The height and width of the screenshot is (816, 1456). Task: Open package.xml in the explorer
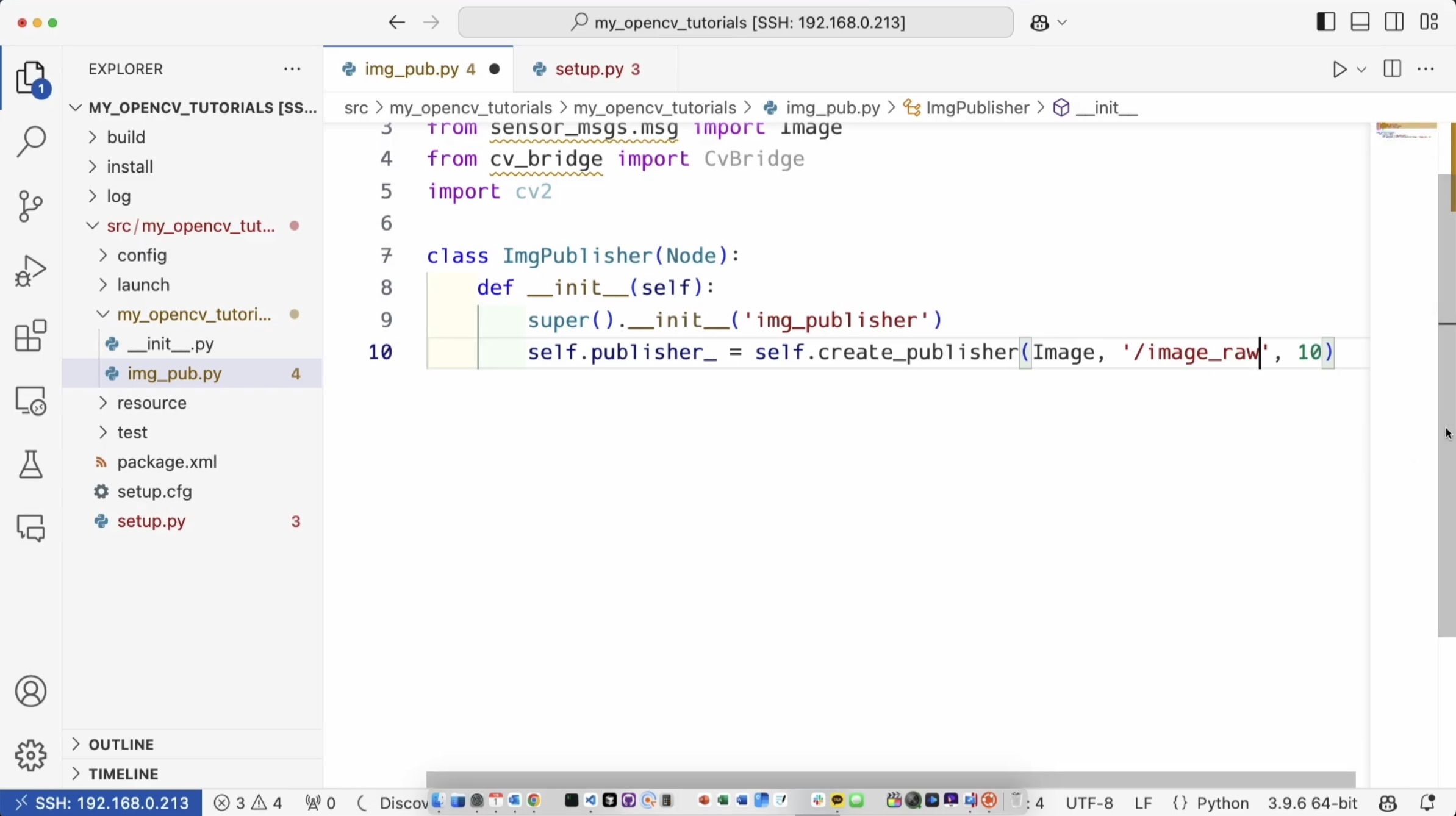[x=167, y=462]
